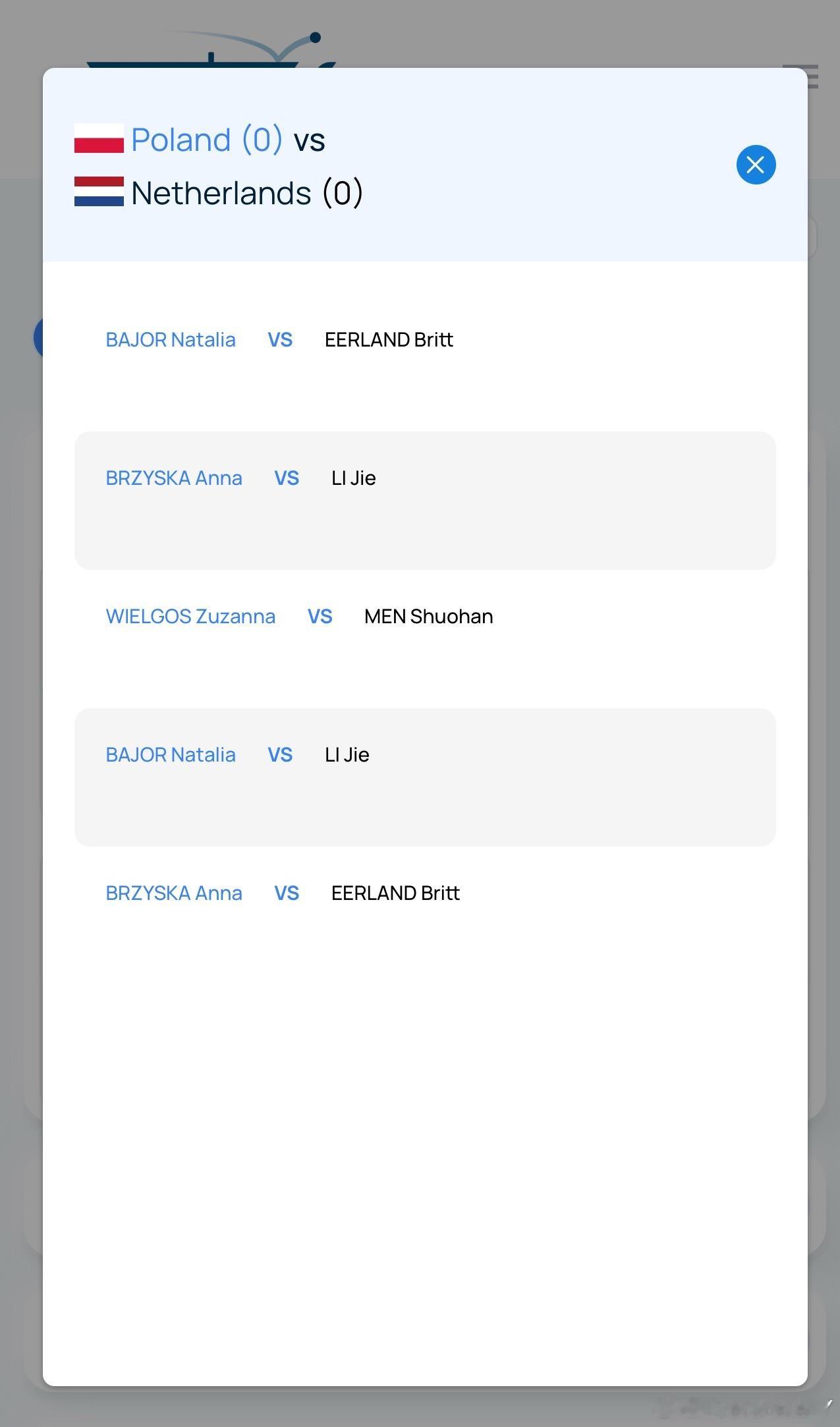The image size is (840, 1427).
Task: Click EERLAND Britt opposite BRZYSKA Anna
Action: tap(395, 893)
